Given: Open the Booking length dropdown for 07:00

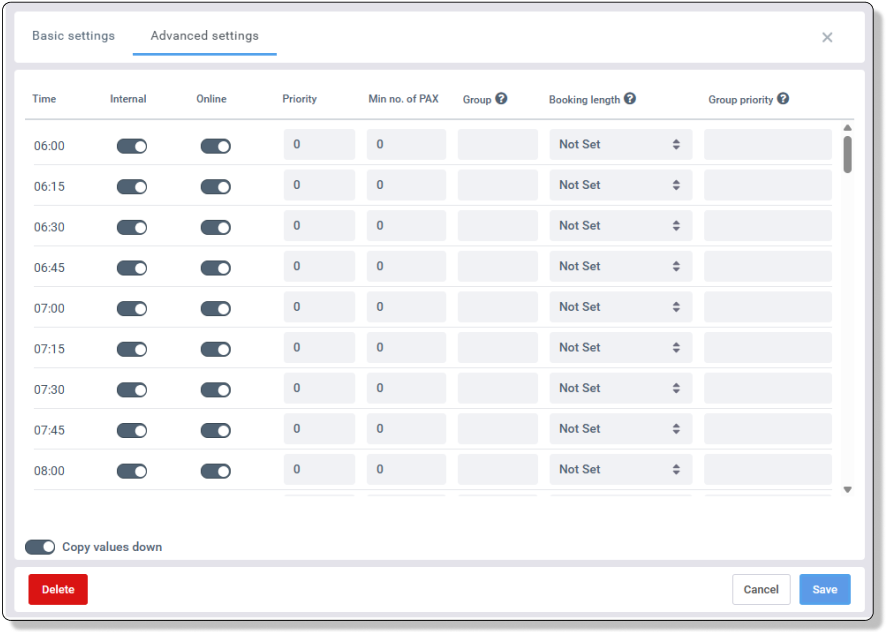Looking at the screenshot, I should [620, 307].
